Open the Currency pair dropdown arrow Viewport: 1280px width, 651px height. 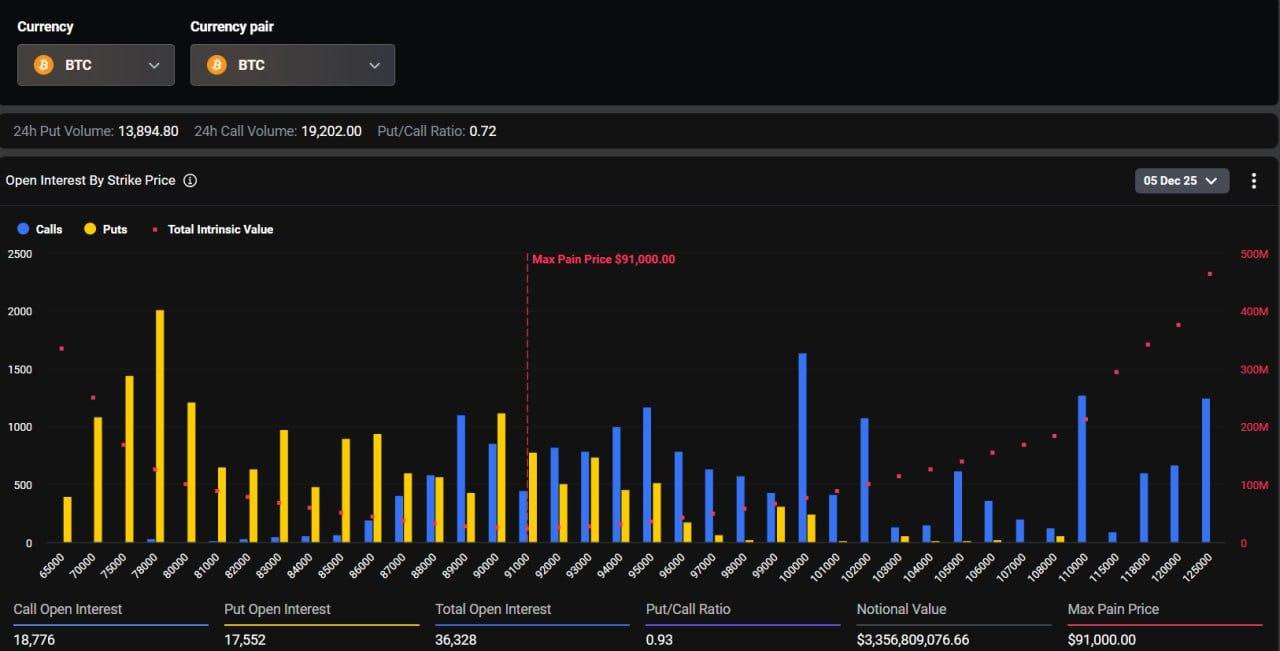(374, 65)
